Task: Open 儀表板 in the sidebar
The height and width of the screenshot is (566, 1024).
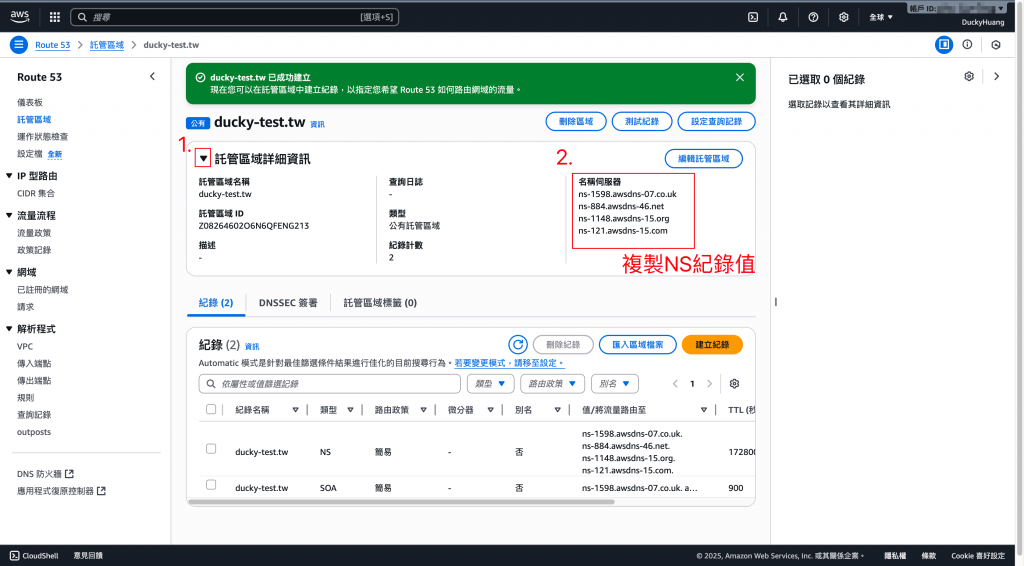Action: pyautogui.click(x=30, y=102)
